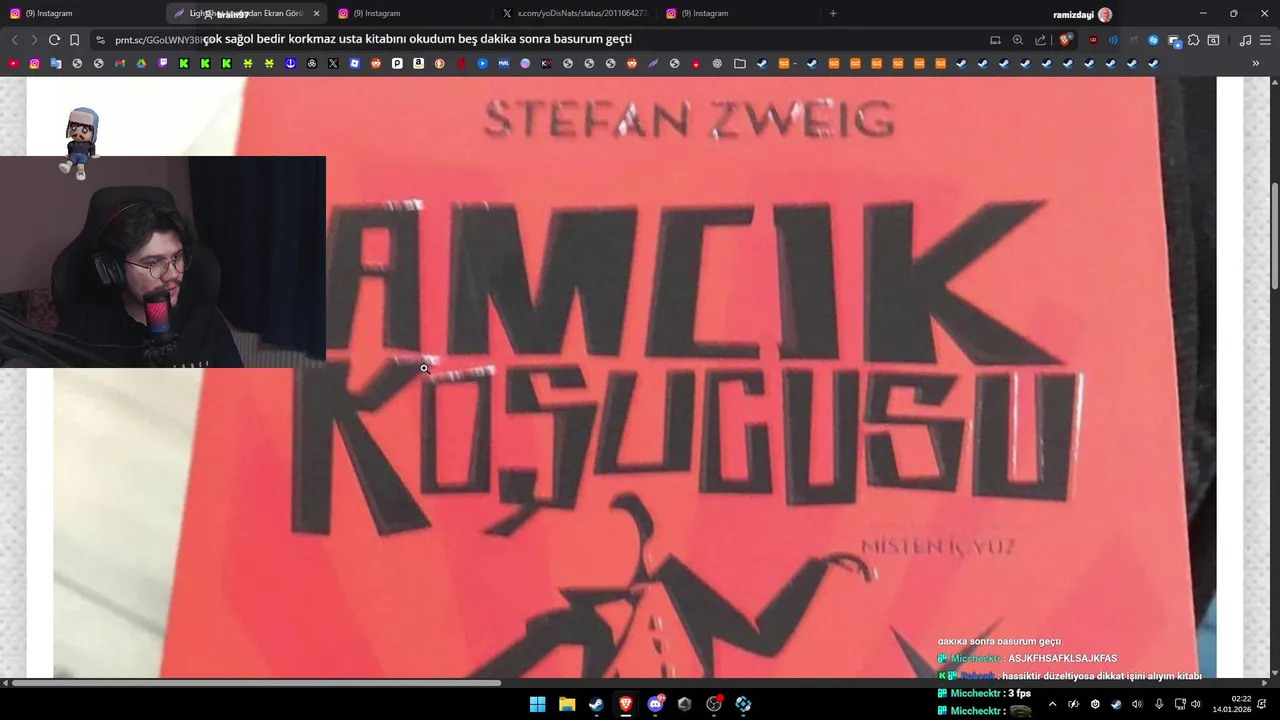Go back to the previous page
The height and width of the screenshot is (720, 1280).
14,40
